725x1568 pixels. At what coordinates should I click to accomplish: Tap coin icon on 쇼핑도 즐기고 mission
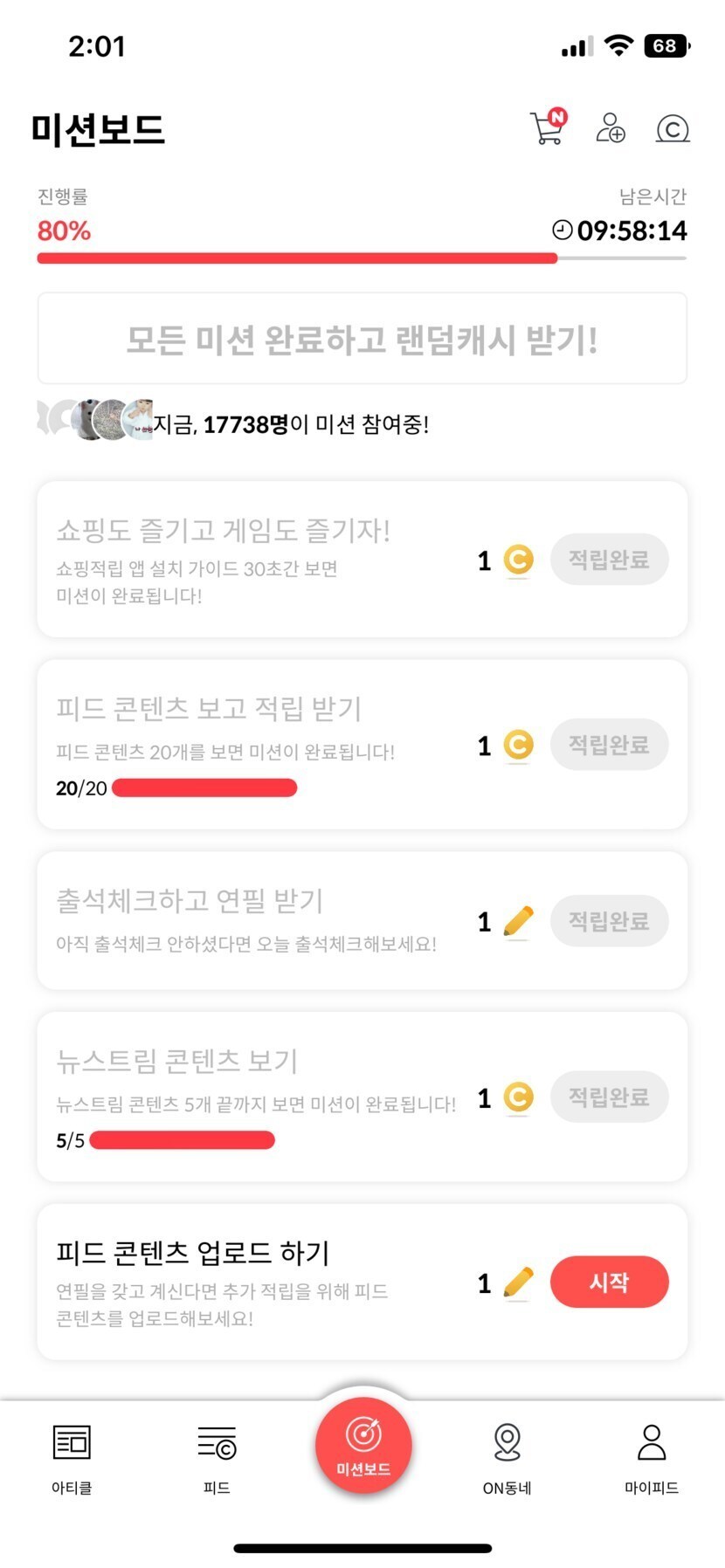[518, 560]
